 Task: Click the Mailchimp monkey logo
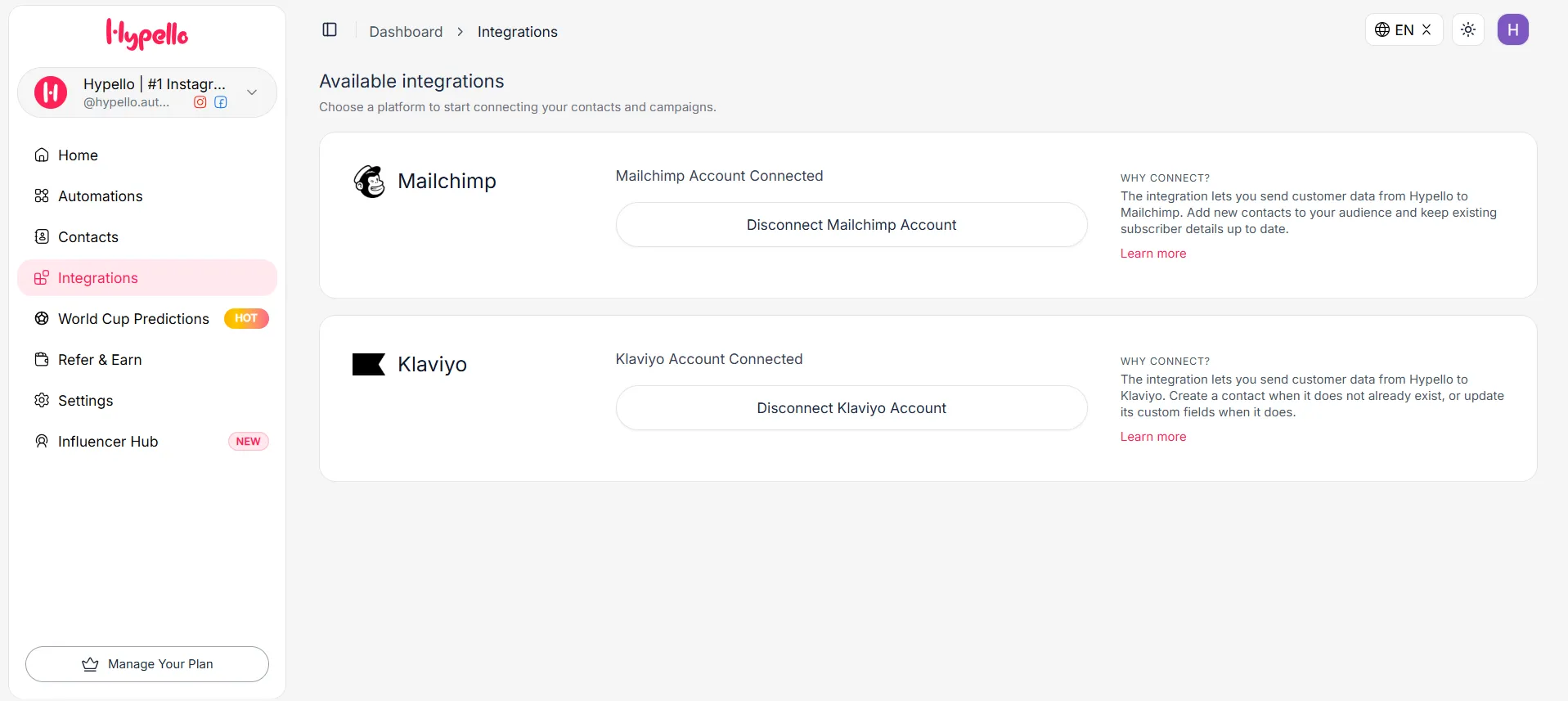click(370, 182)
